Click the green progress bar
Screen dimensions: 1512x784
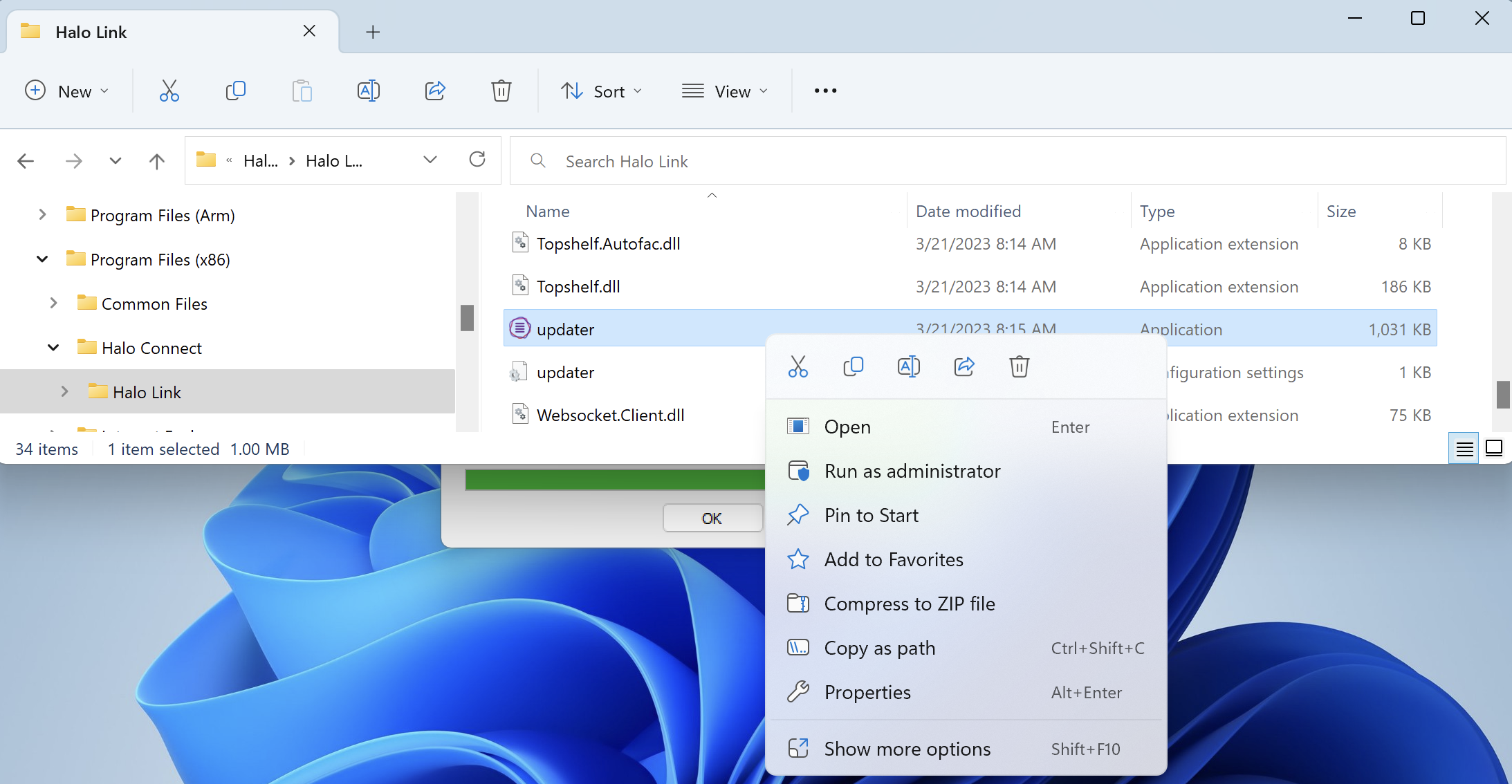pyautogui.click(x=614, y=478)
